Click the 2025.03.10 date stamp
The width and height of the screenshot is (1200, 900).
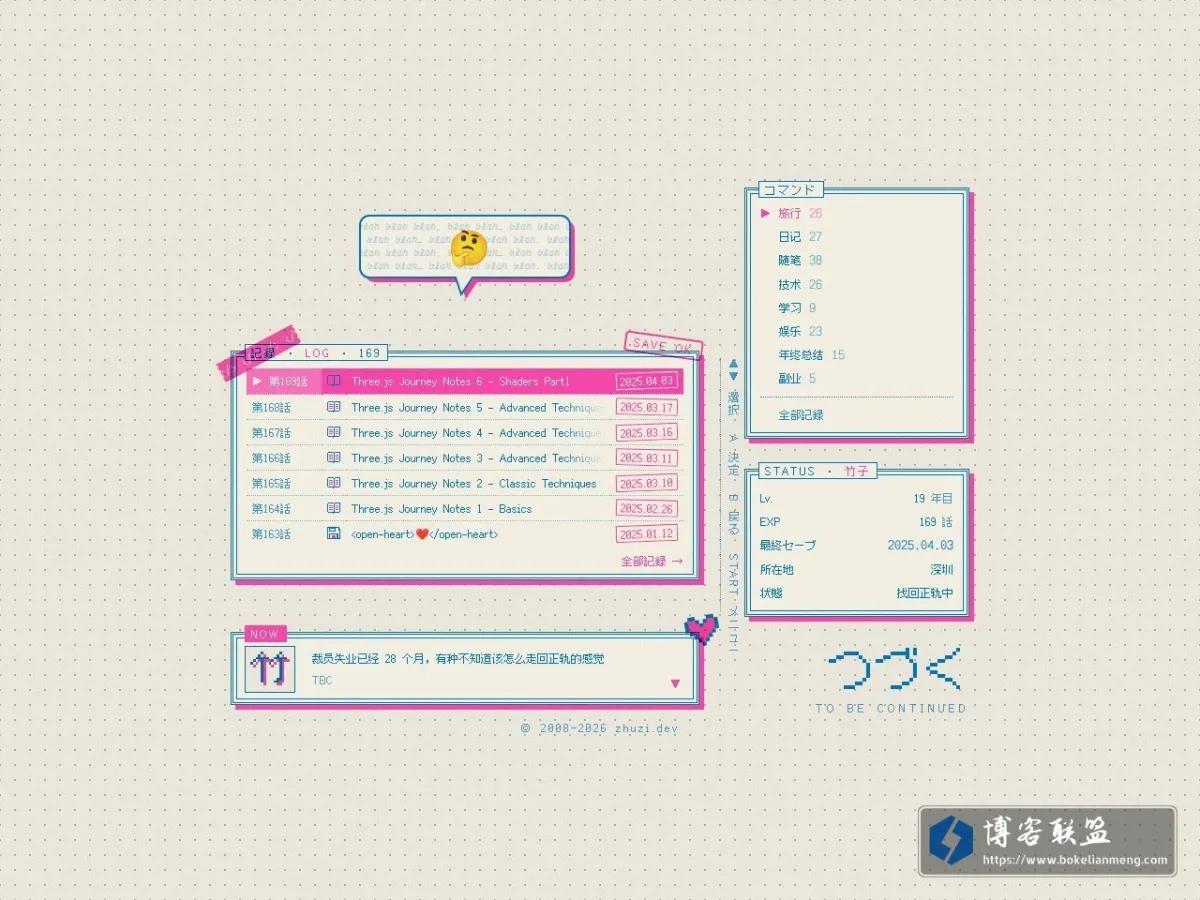[646, 483]
